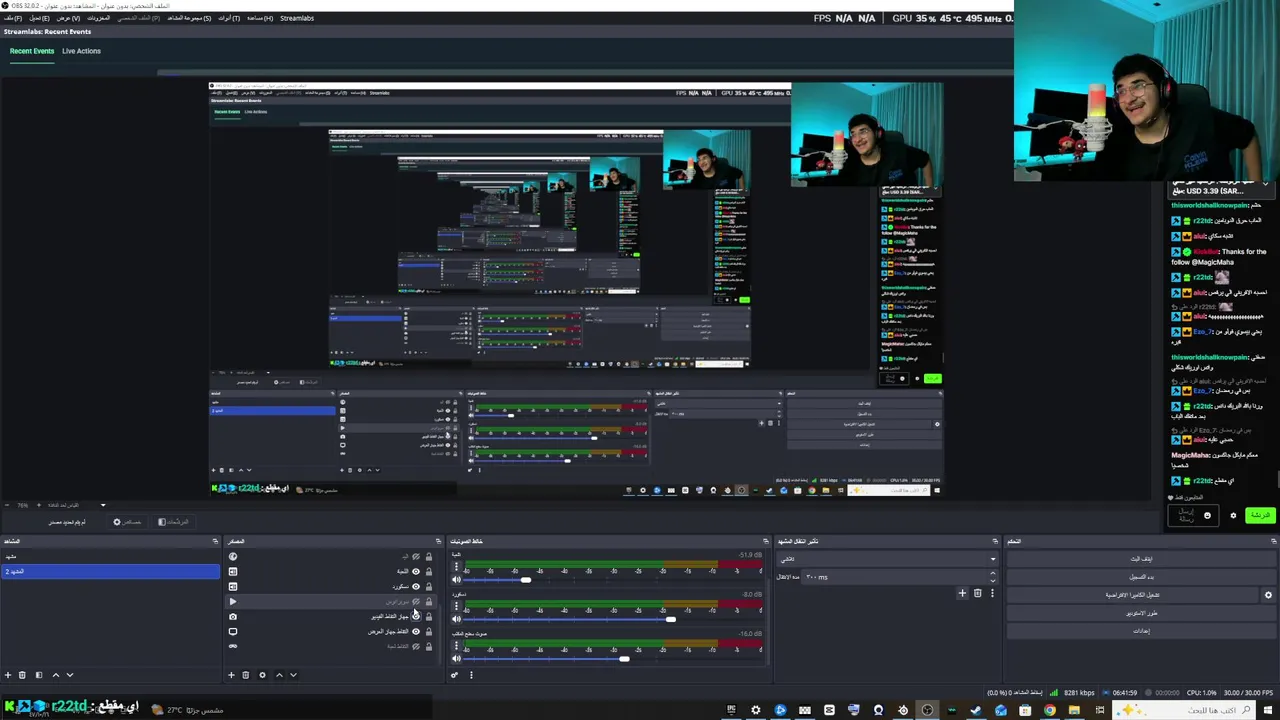Viewport: 1280px width, 720px height.
Task: Unlock the Discord source lock
Action: point(429,587)
